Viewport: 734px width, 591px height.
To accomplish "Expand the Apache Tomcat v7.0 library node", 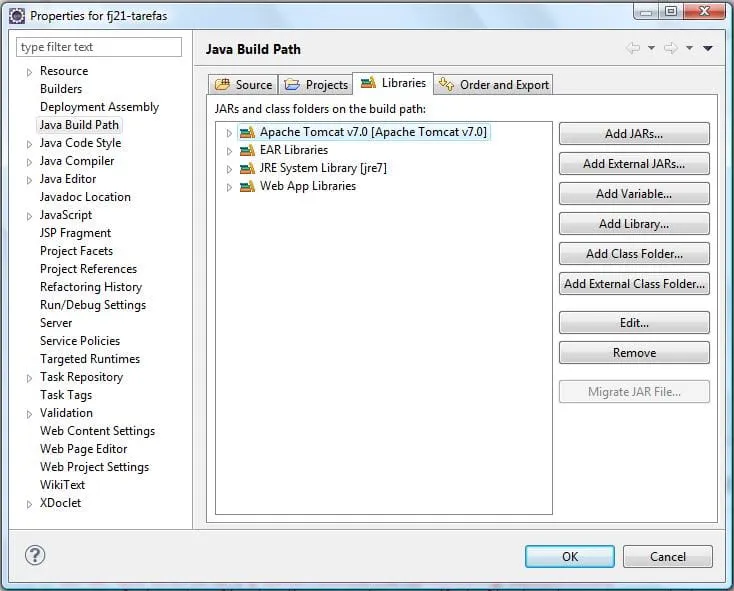I will pyautogui.click(x=229, y=133).
